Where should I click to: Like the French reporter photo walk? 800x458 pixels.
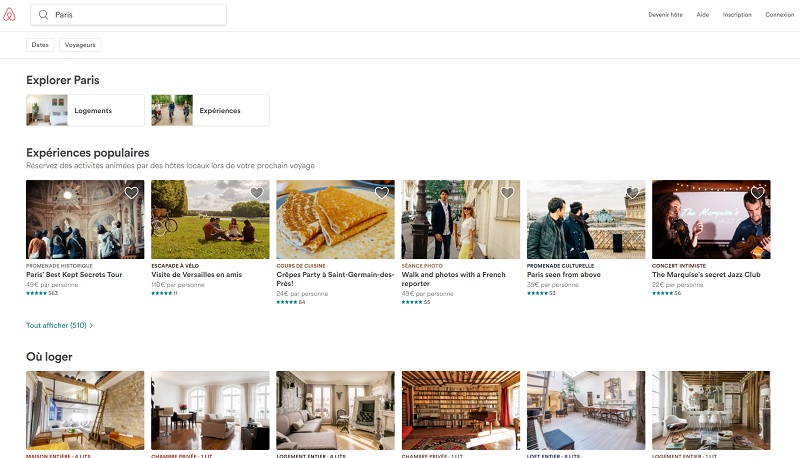(x=507, y=193)
